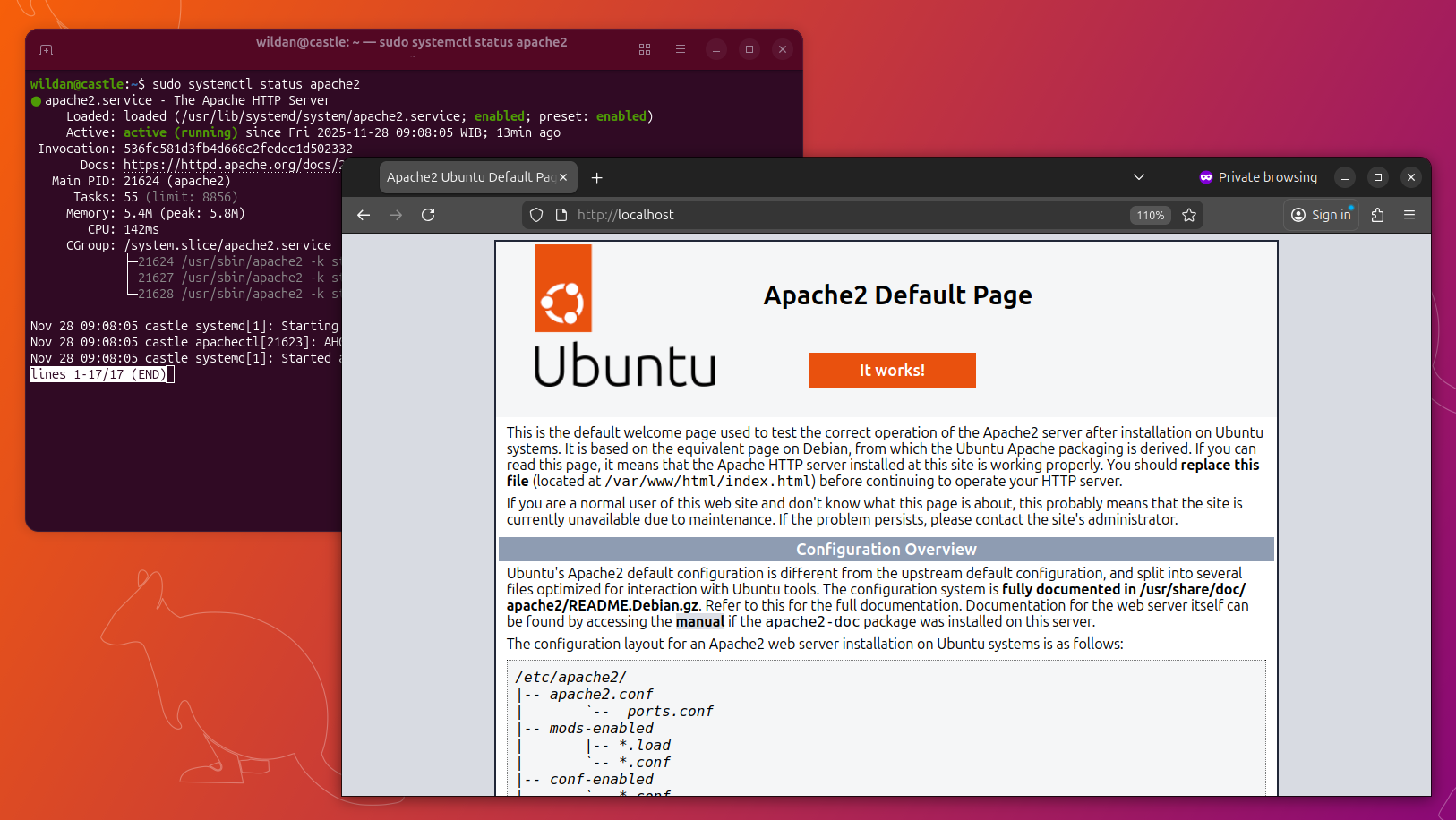Open the Firefox extensions puzzle icon
The height and width of the screenshot is (820, 1456).
[1377, 215]
